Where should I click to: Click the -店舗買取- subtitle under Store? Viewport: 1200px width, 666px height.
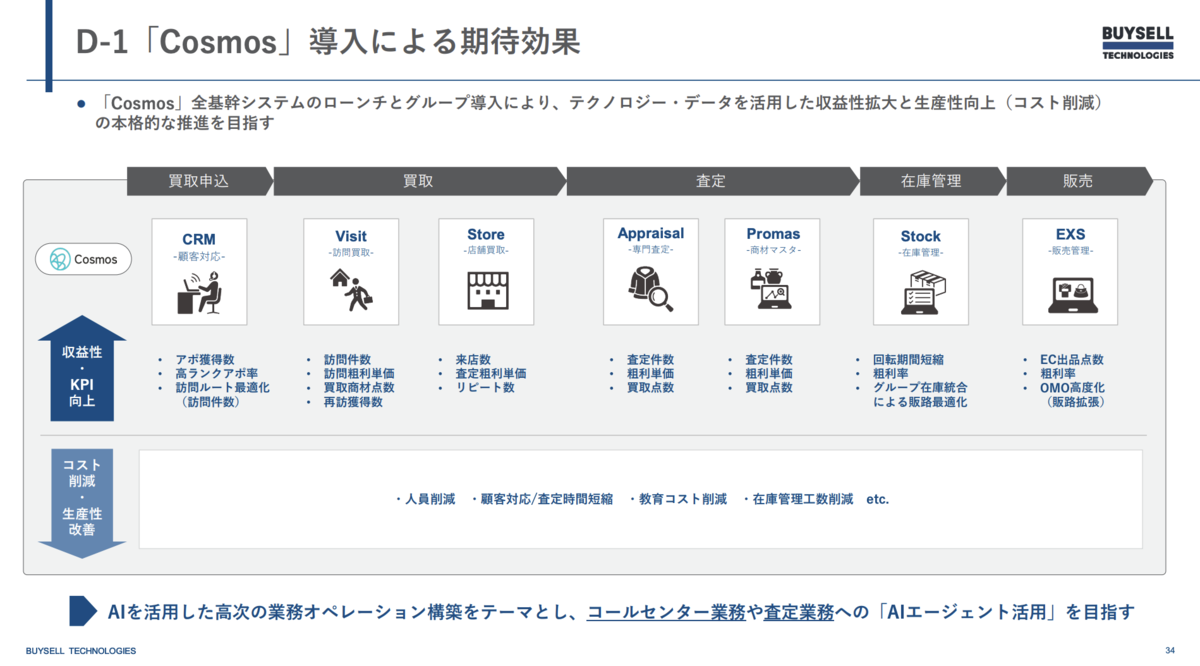(486, 251)
